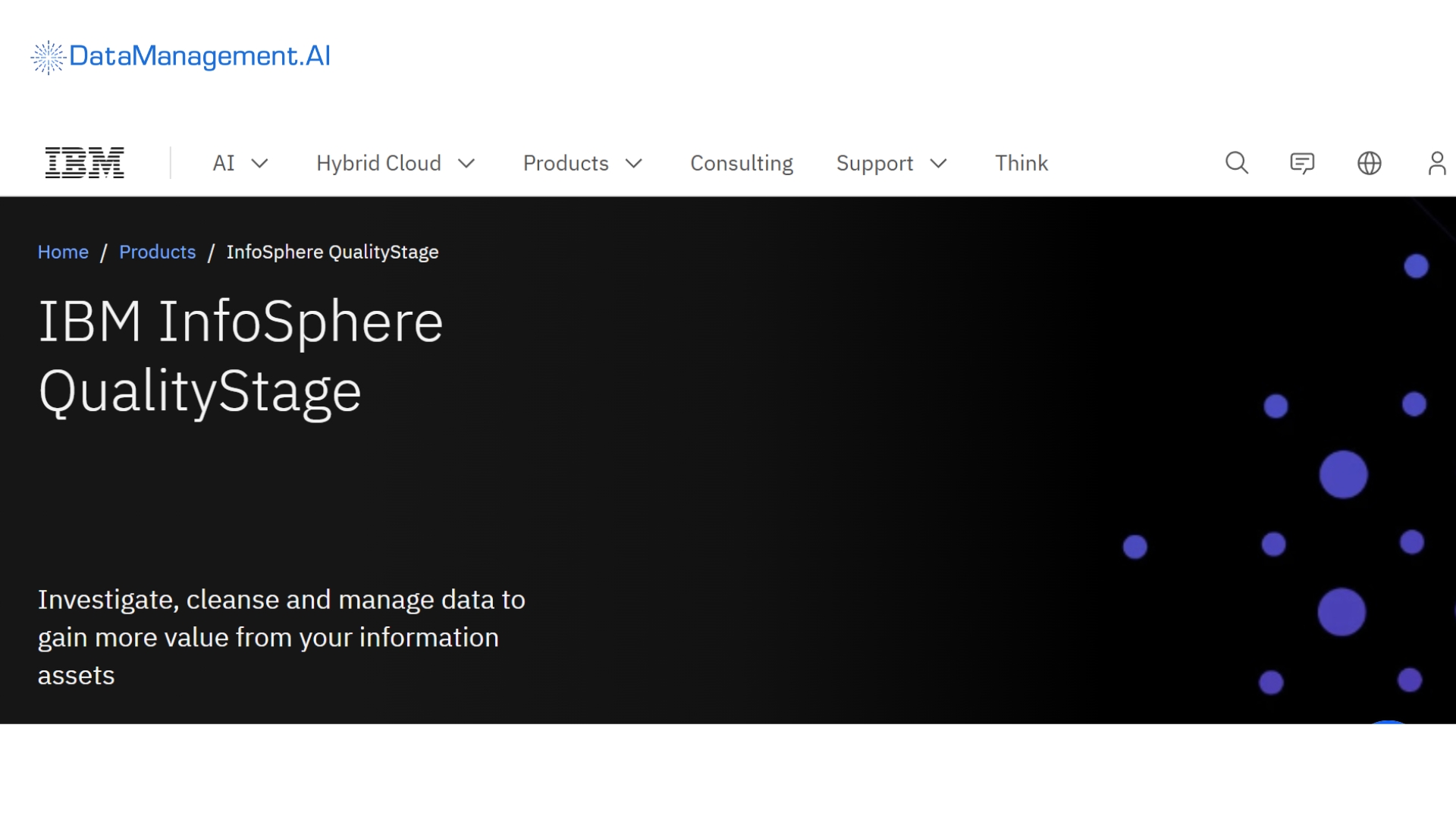Expand the Hybrid Cloud chevron
Viewport: 1456px width, 819px height.
click(466, 164)
